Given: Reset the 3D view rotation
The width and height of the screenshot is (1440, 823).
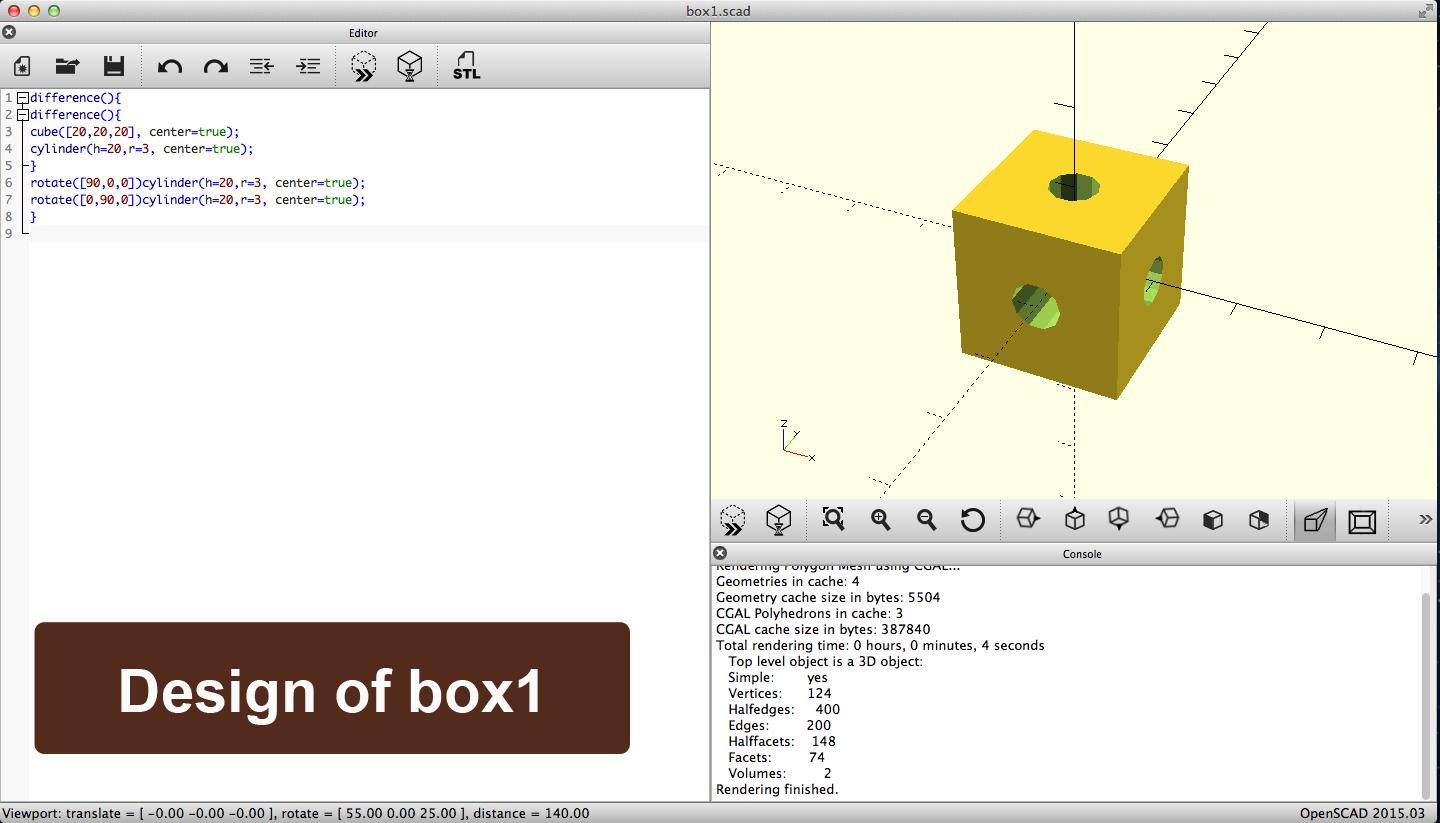Looking at the screenshot, I should click(x=972, y=520).
